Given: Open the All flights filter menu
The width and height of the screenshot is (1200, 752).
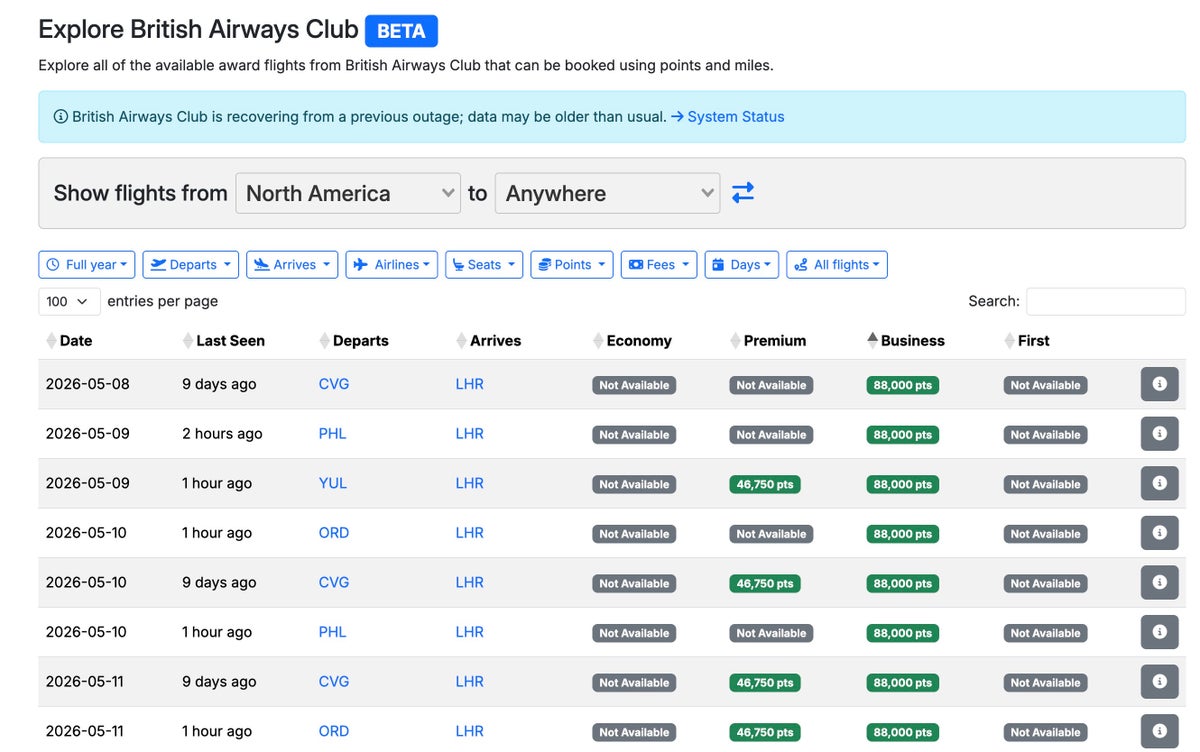Looking at the screenshot, I should (x=837, y=265).
